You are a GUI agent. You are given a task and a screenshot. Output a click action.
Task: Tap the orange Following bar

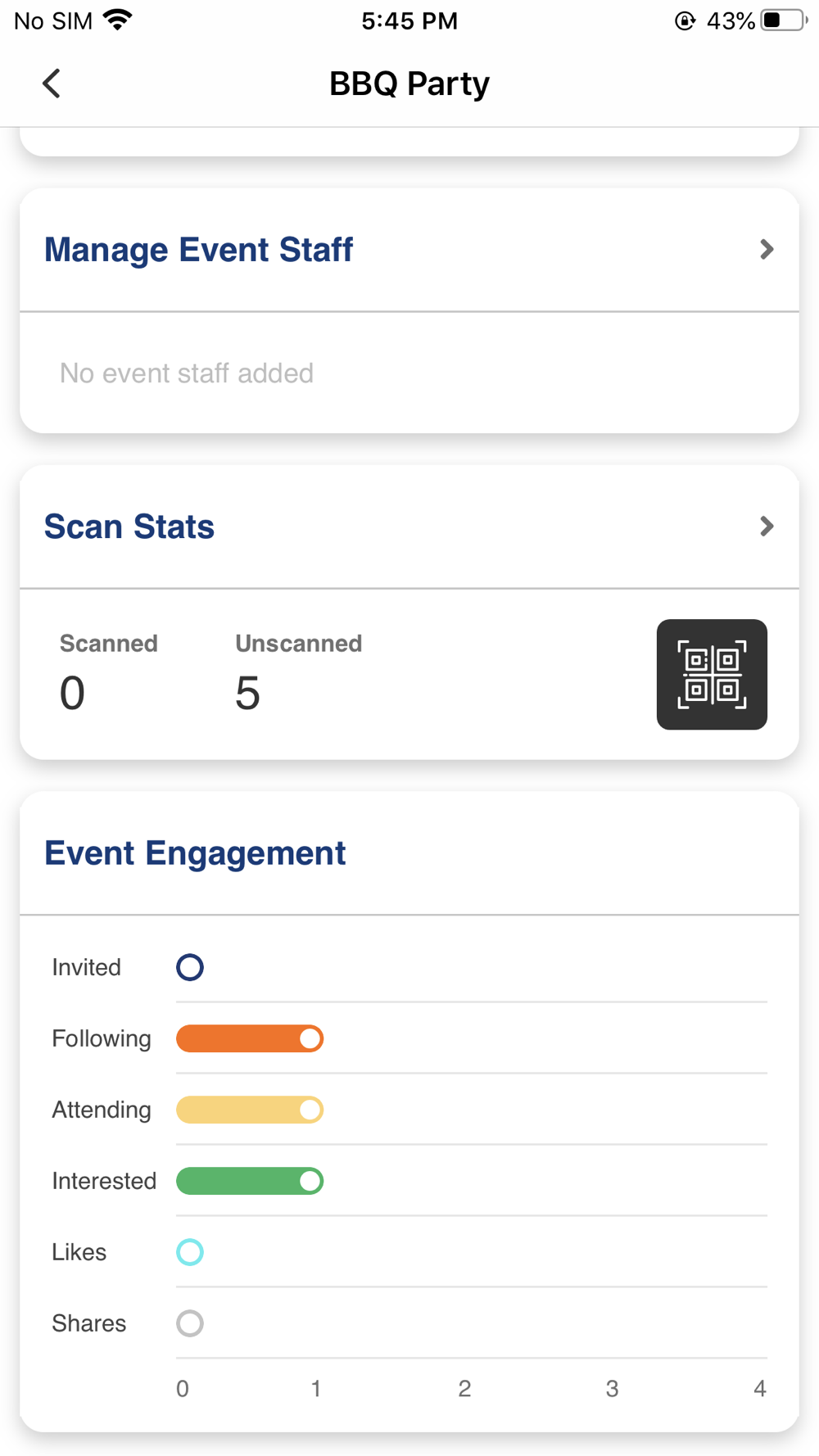[250, 1038]
